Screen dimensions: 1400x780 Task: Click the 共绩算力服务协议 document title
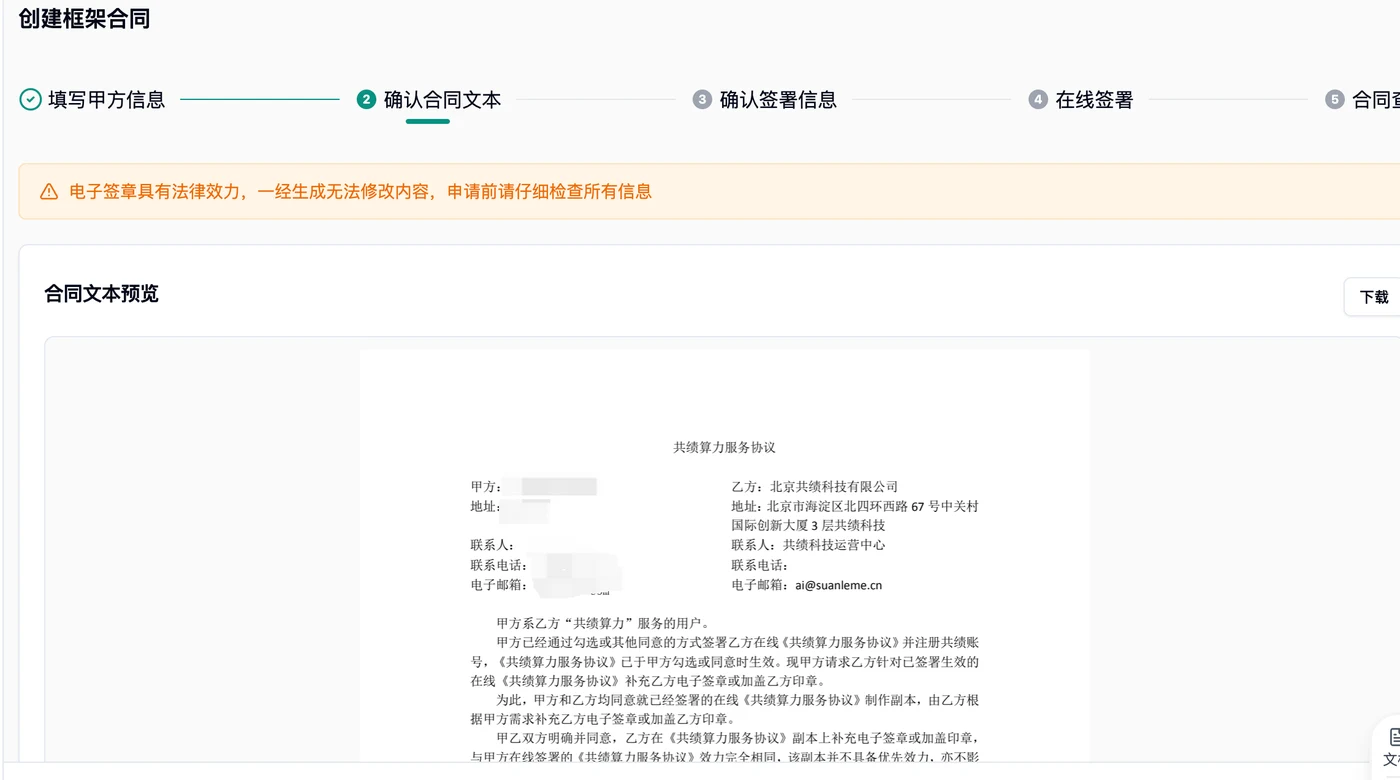725,447
